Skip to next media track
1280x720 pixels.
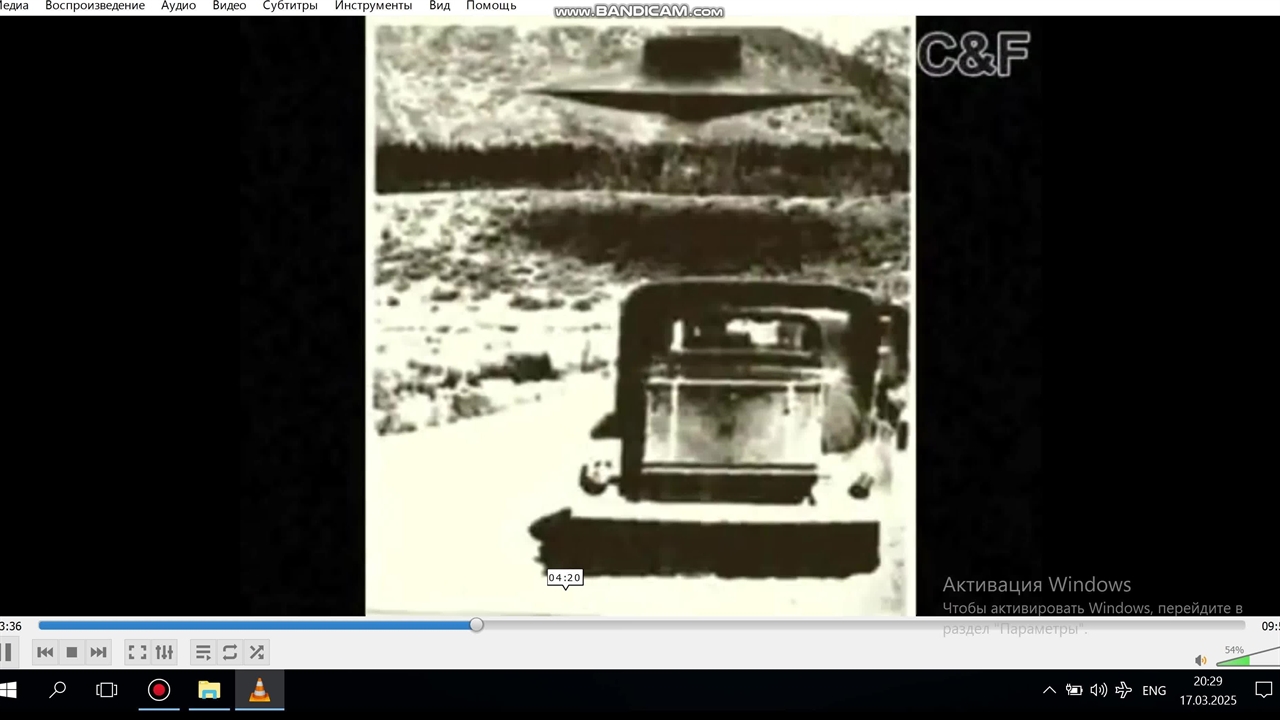pos(98,652)
